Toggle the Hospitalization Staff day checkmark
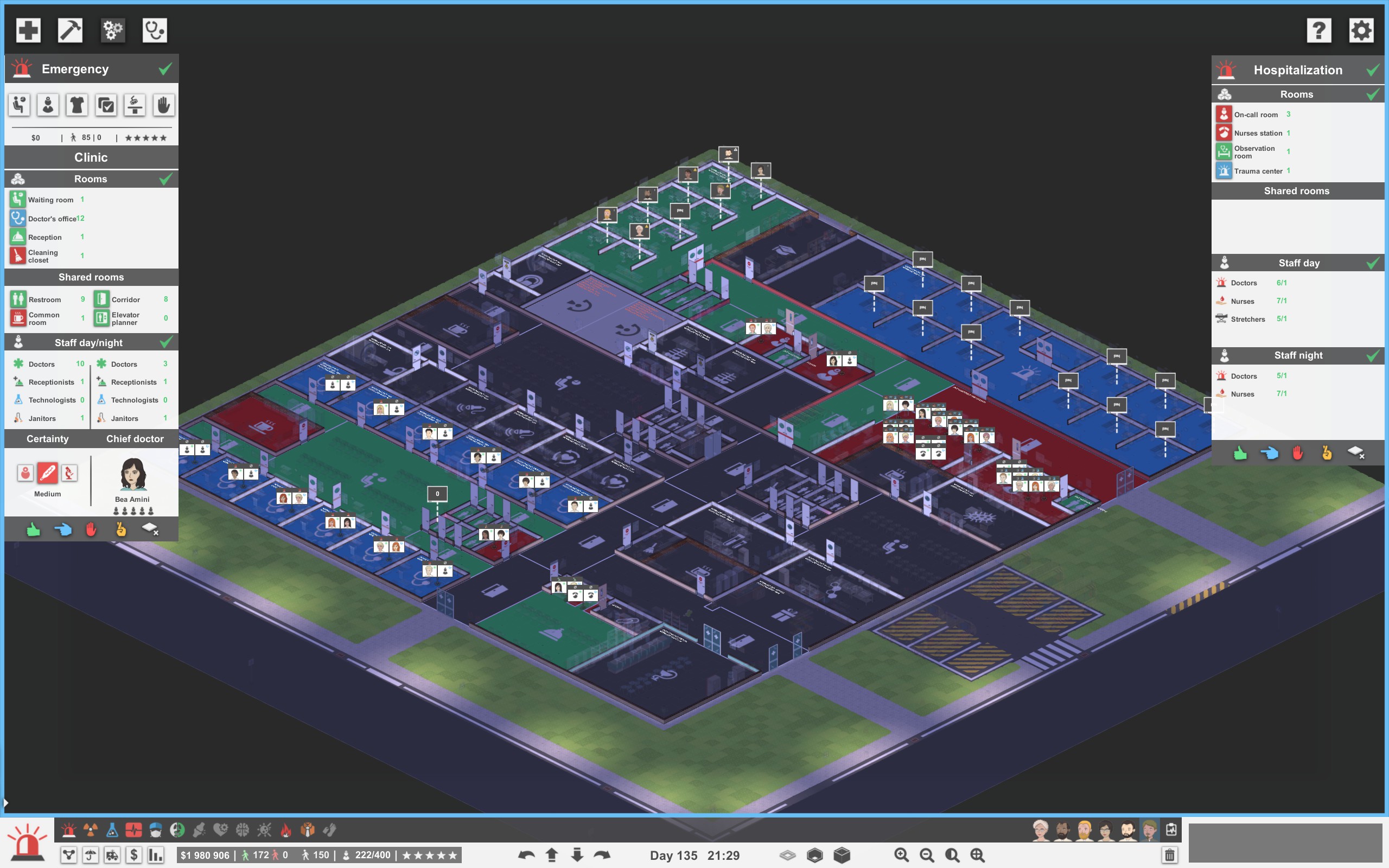Viewport: 1389px width, 868px height. [1373, 263]
